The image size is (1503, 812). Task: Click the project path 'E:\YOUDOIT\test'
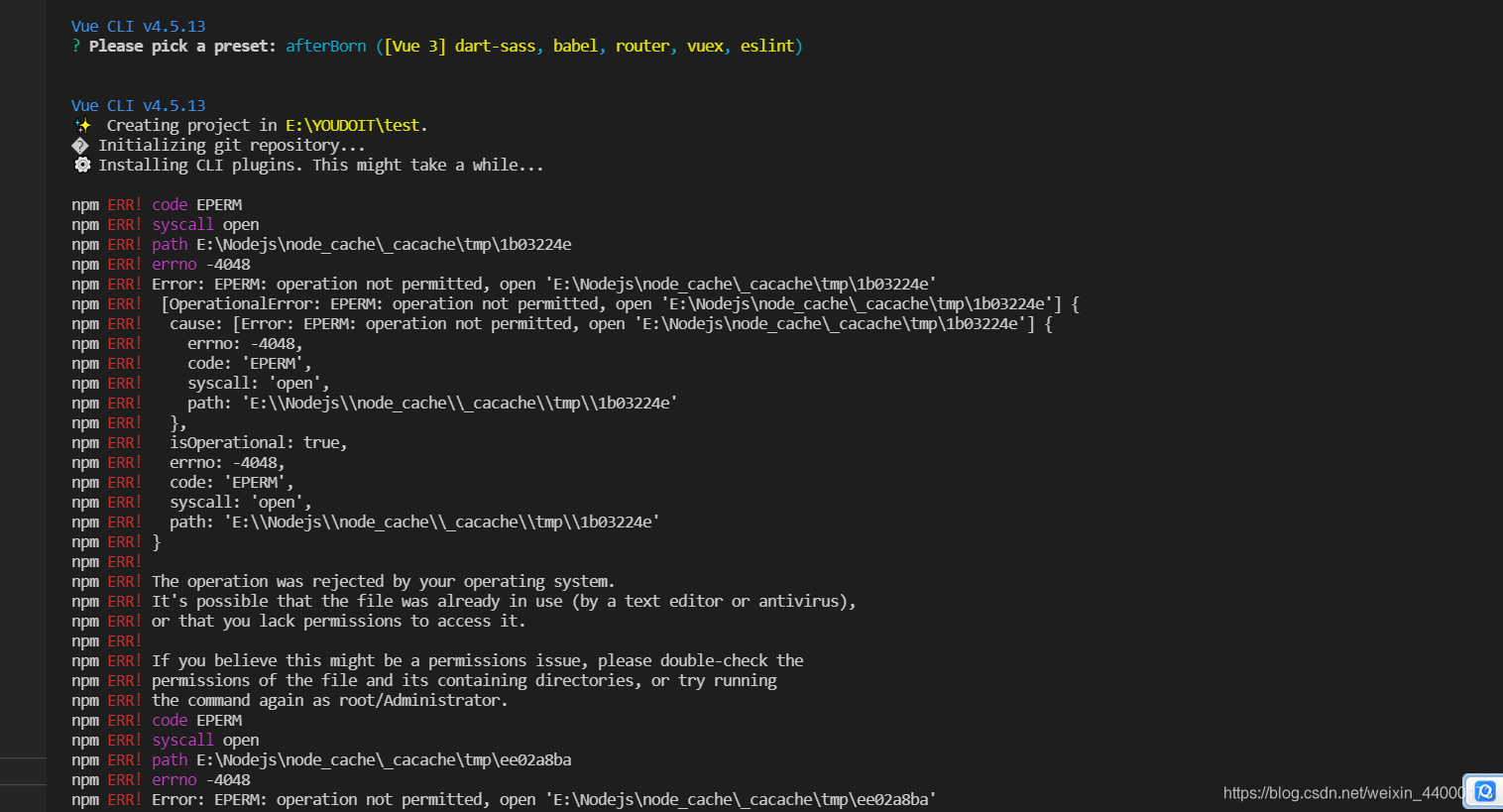tap(353, 125)
